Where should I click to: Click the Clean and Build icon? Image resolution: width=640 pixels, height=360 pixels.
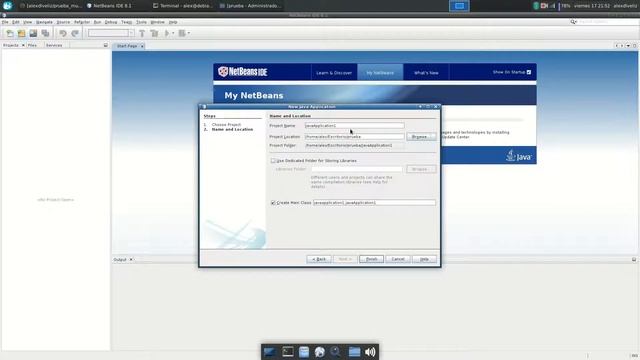[154, 33]
